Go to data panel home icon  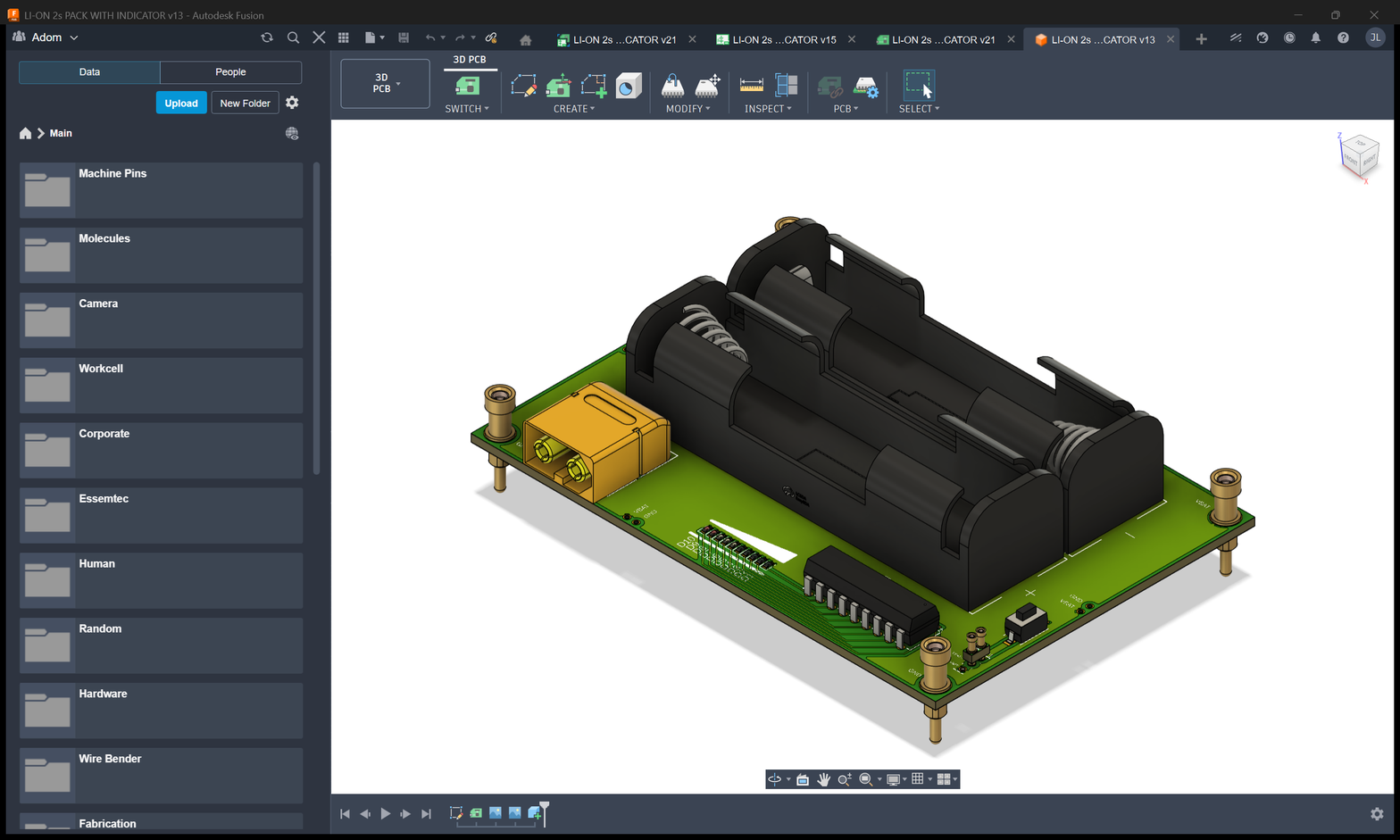coord(25,133)
